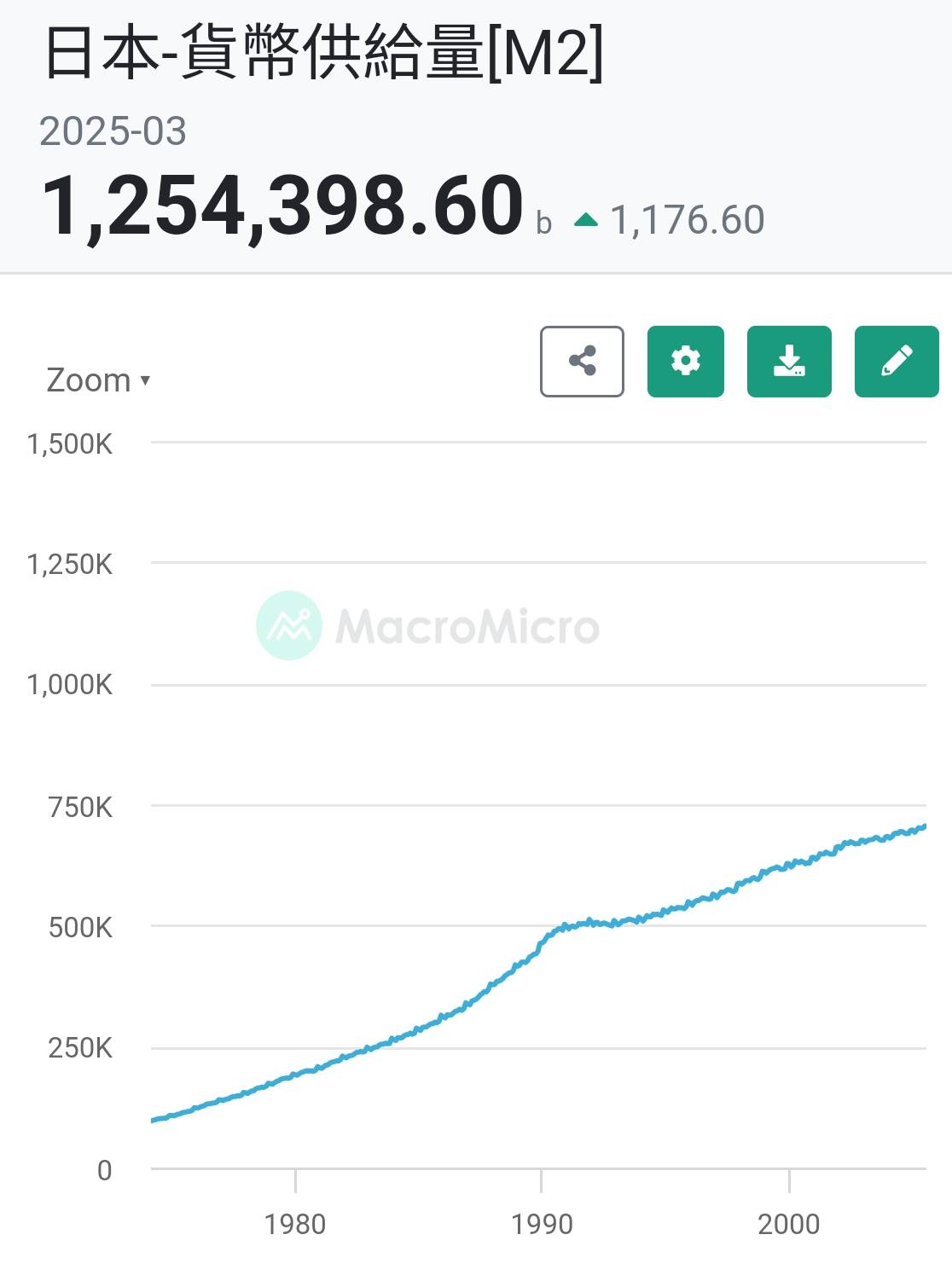952x1275 pixels.
Task: Click the 1,000K y-axis label
Action: pos(70,685)
